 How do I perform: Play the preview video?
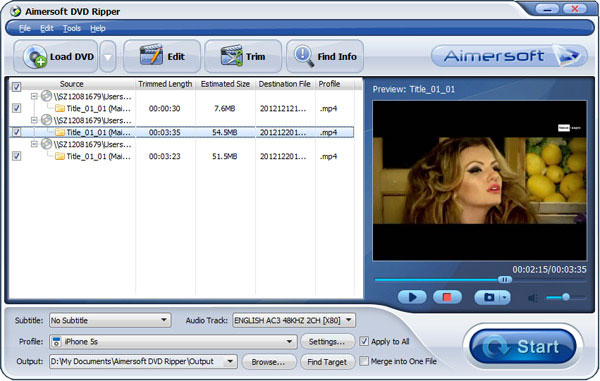pos(412,297)
